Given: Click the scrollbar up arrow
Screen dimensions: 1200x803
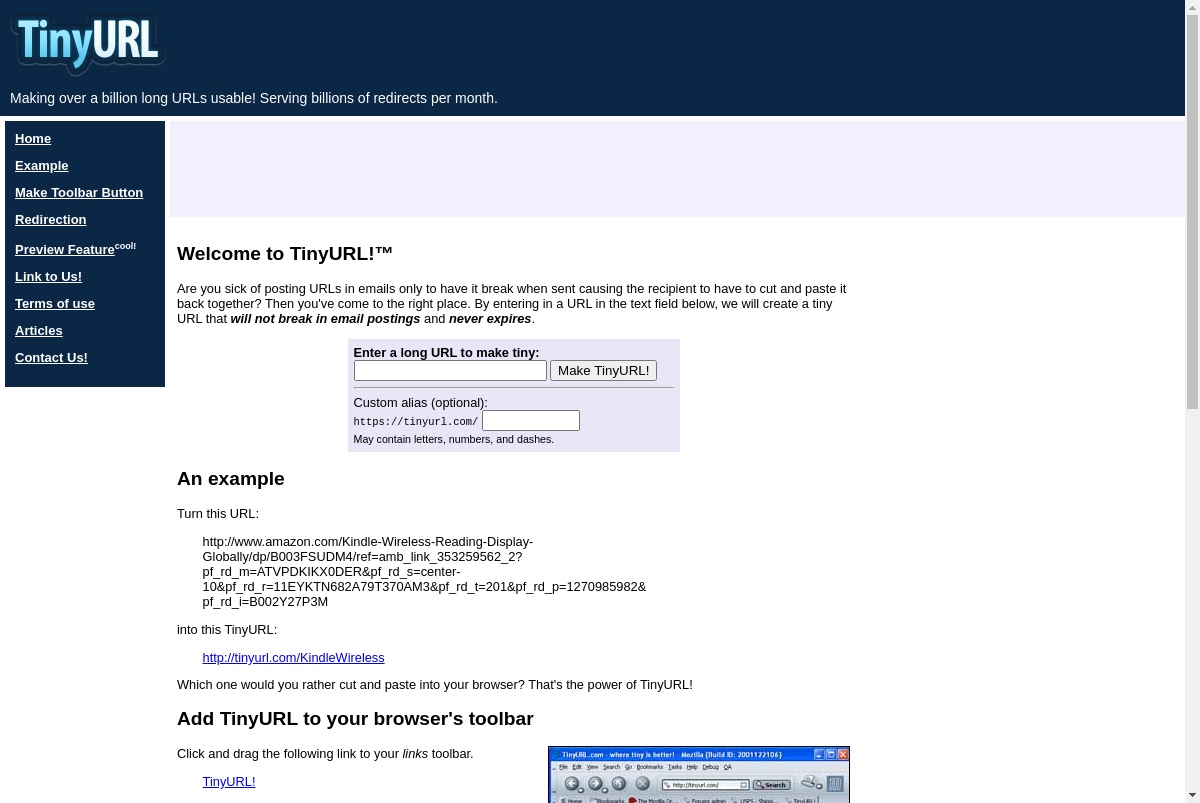Looking at the screenshot, I should (x=1192, y=7).
